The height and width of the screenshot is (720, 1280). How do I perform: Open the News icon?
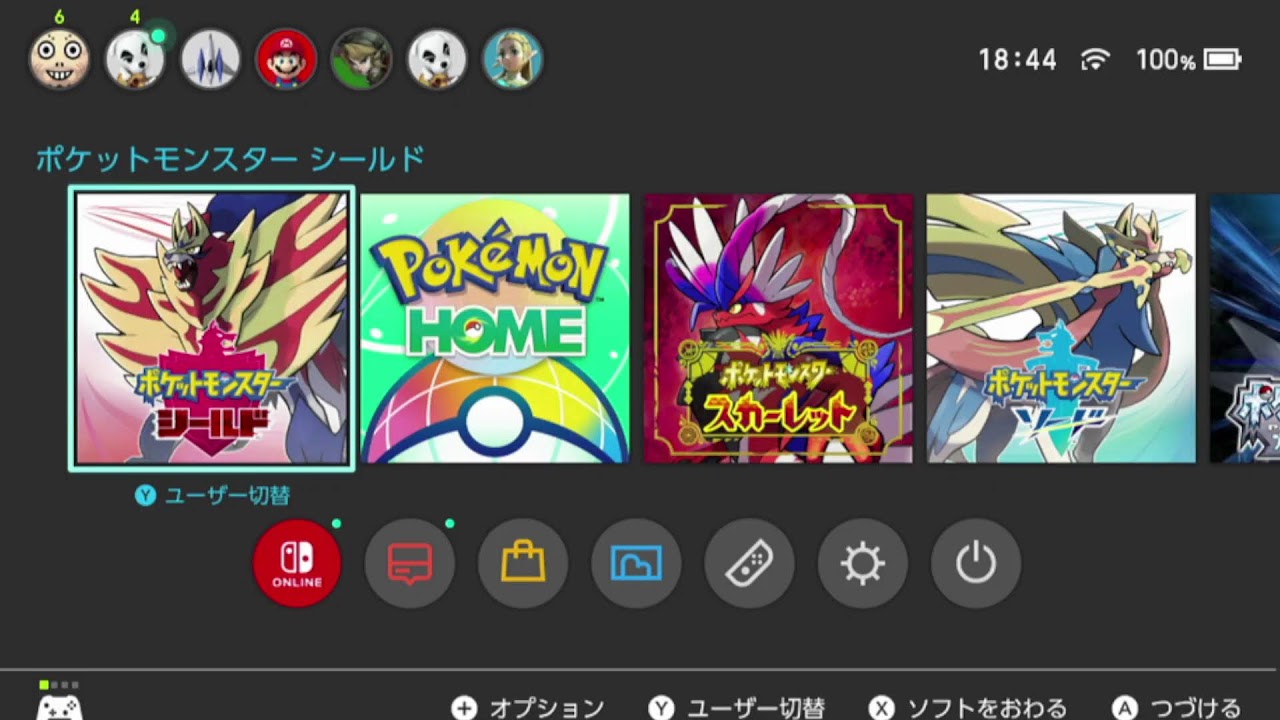click(410, 563)
